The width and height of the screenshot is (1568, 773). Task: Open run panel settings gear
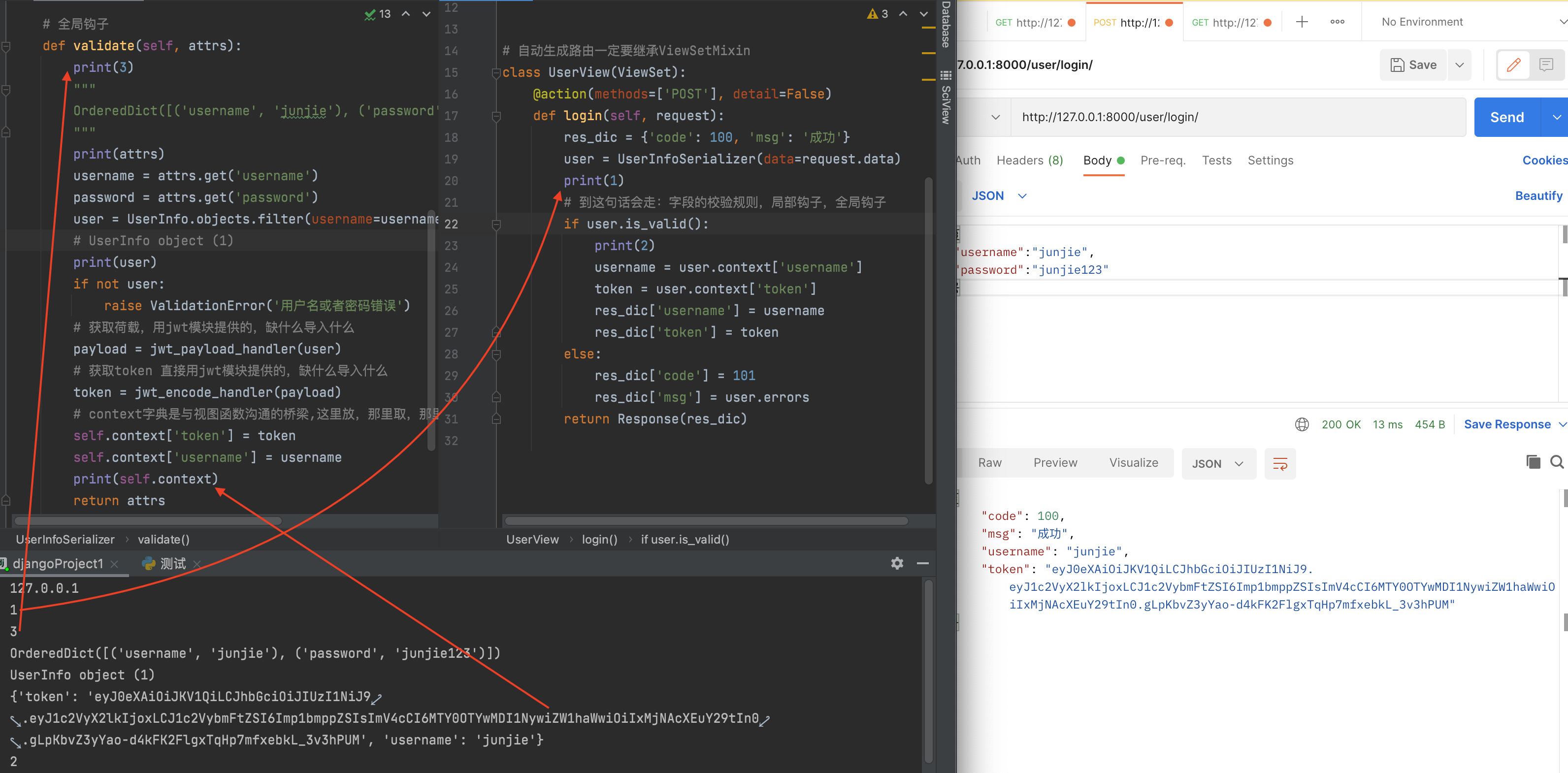897,563
